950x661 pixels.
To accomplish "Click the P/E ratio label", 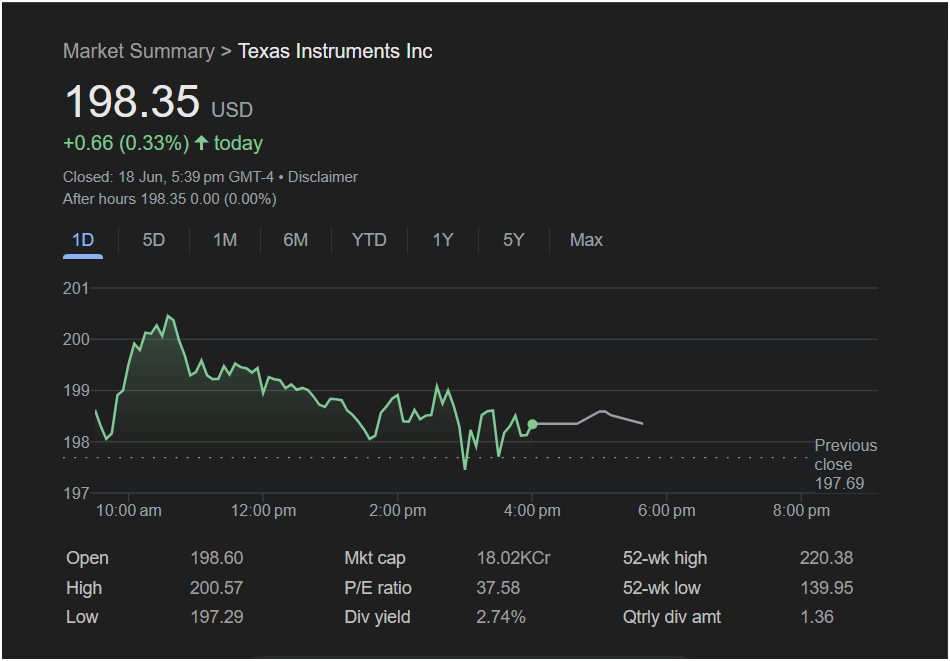I will point(378,588).
